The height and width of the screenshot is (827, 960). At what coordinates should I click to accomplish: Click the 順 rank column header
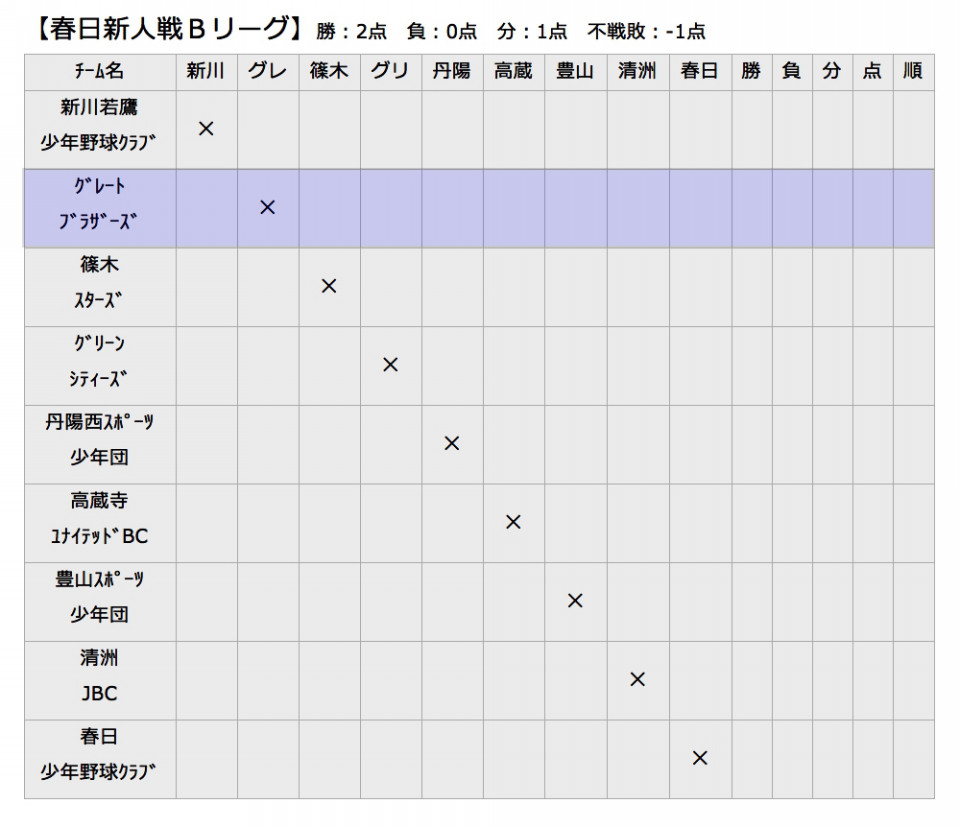tap(913, 71)
